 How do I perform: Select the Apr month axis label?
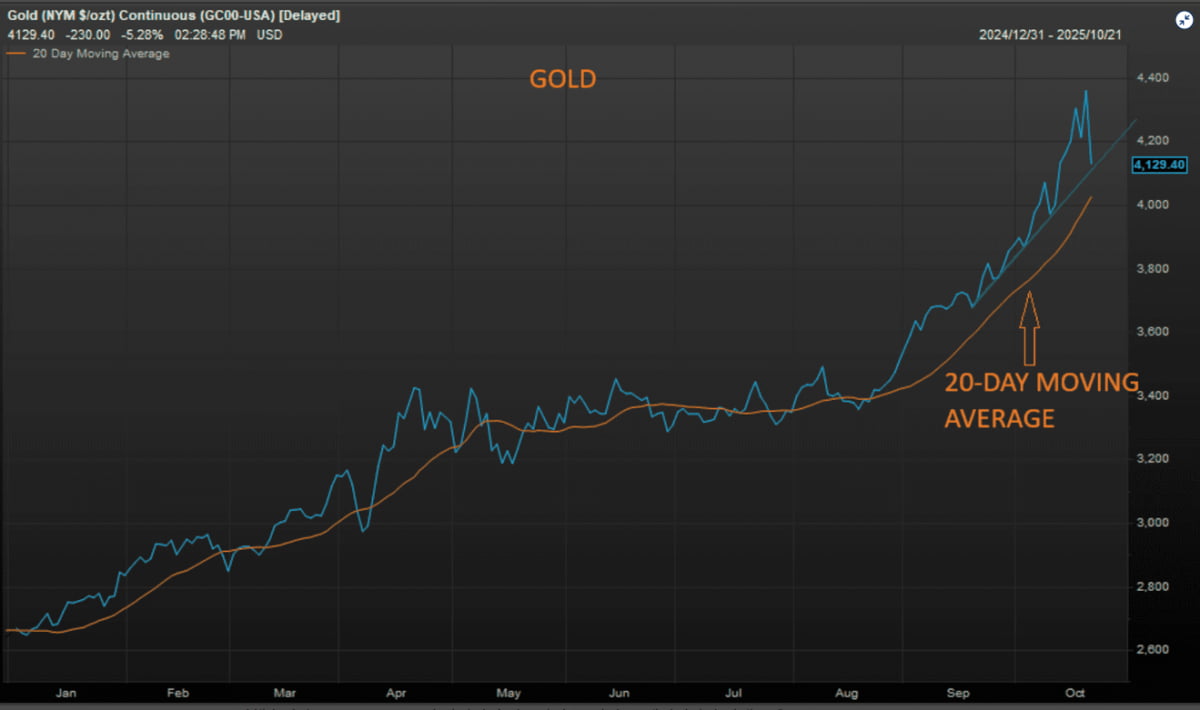(x=396, y=692)
